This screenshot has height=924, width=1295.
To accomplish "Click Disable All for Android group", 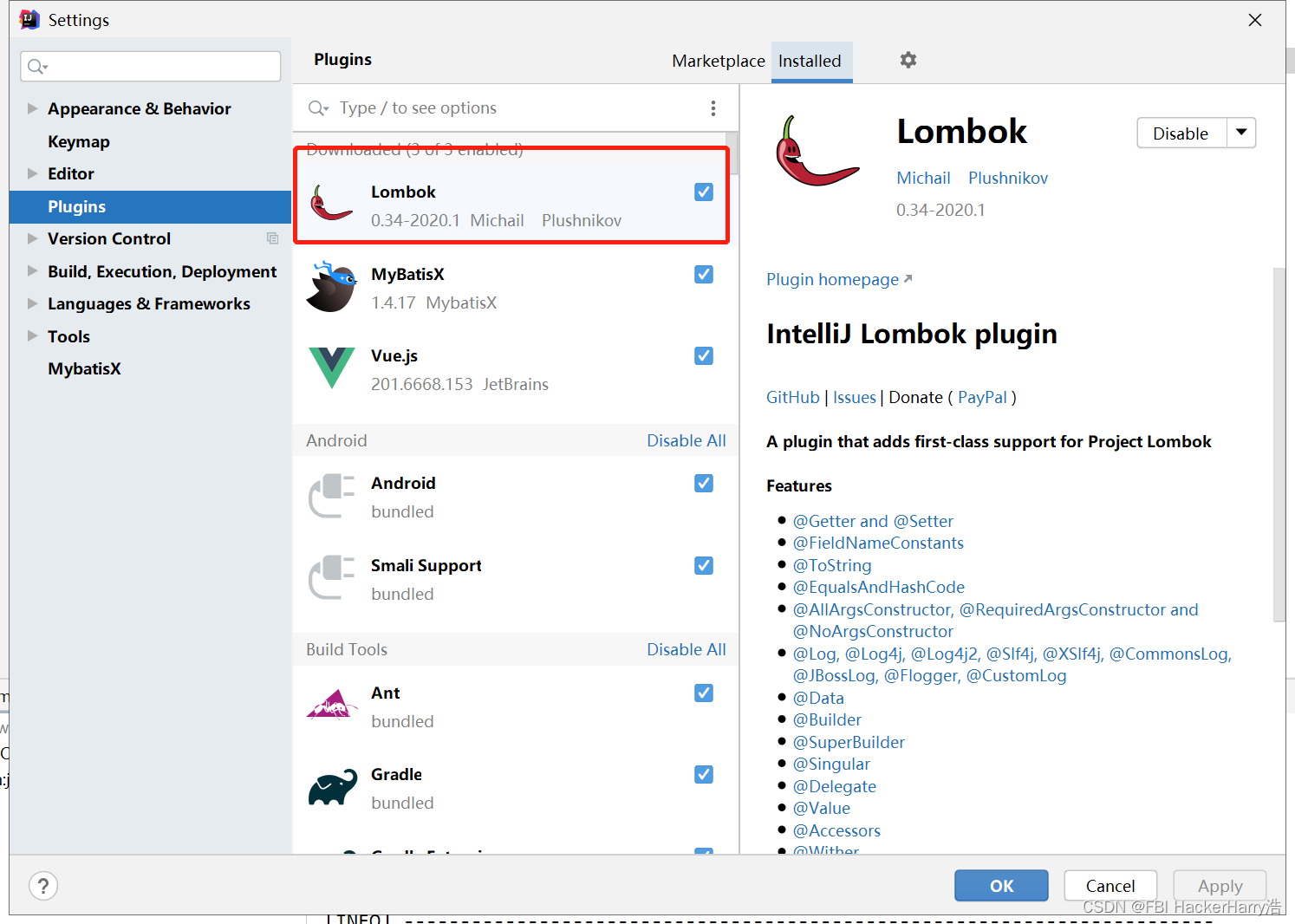I will (x=687, y=440).
